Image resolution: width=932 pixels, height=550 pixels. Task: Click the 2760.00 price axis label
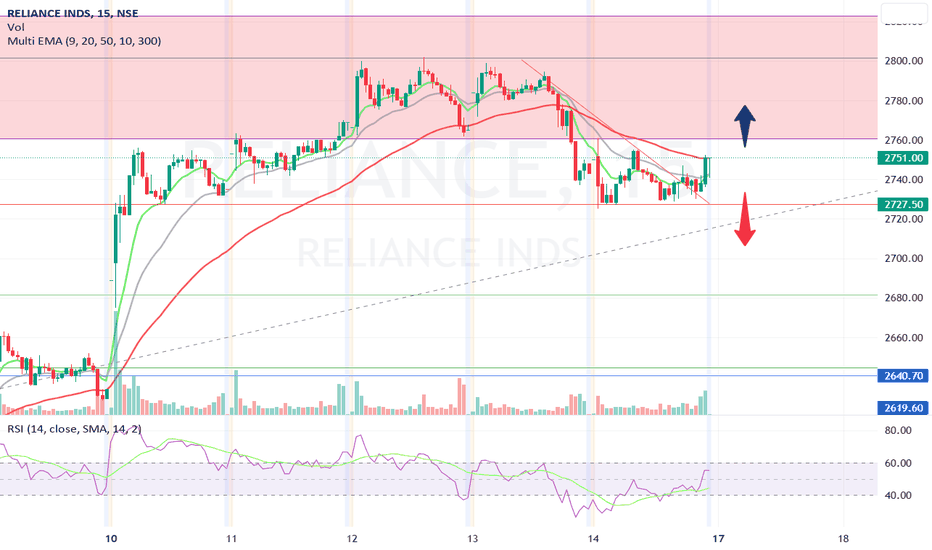(x=903, y=140)
